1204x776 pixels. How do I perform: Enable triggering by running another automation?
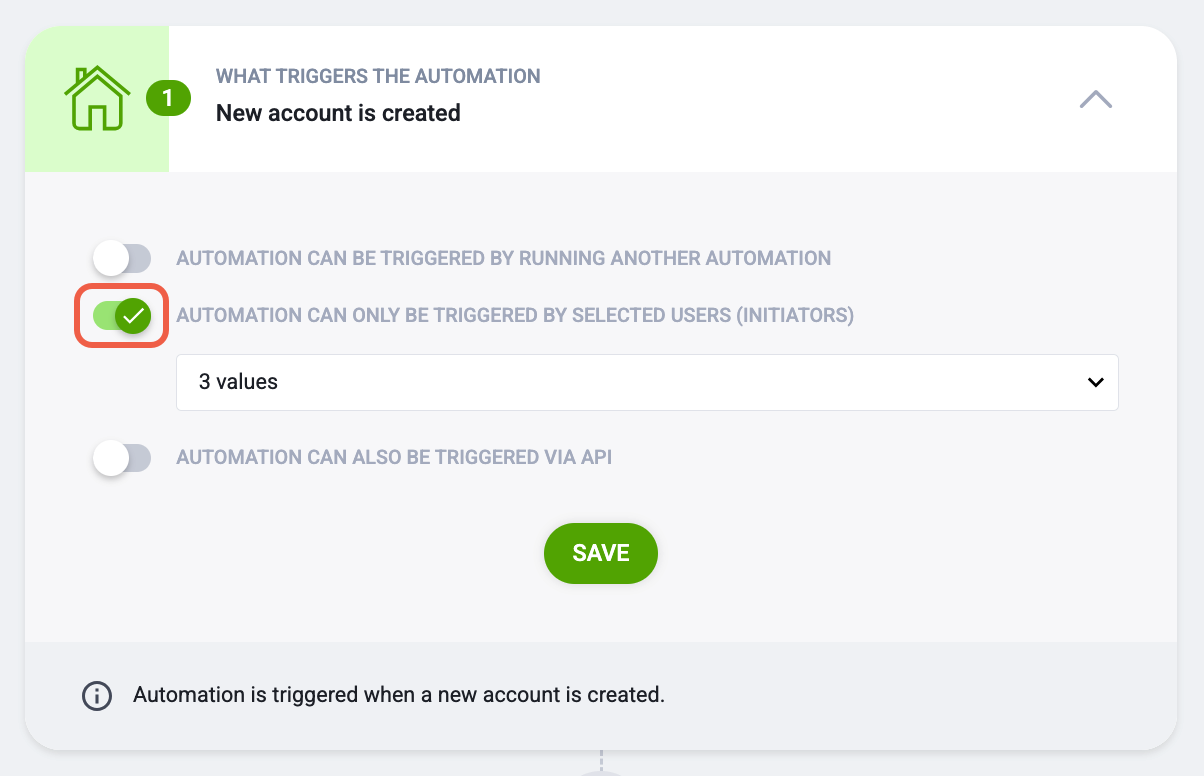coord(121,258)
